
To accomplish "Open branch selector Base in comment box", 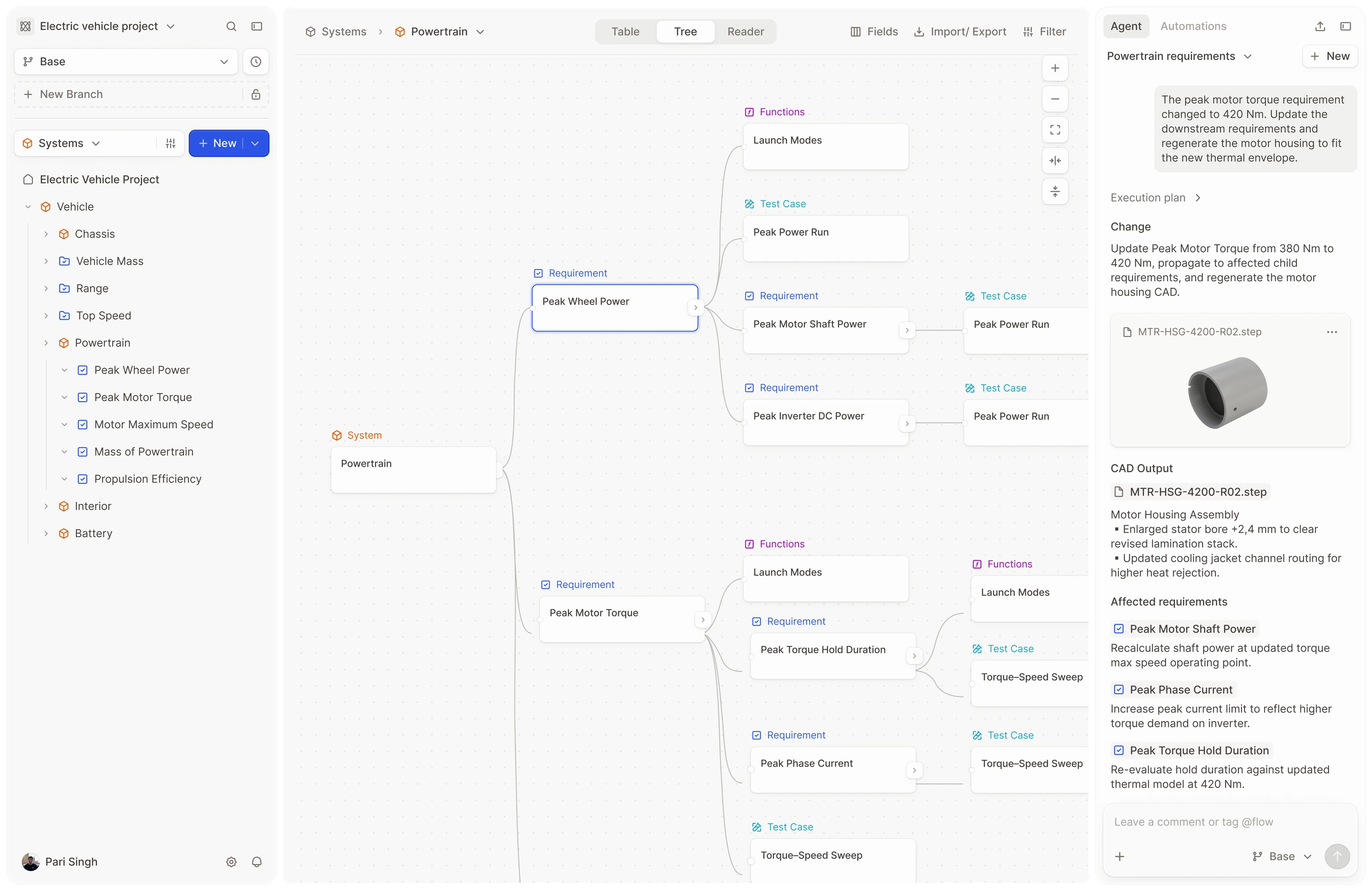I will pos(1282,857).
